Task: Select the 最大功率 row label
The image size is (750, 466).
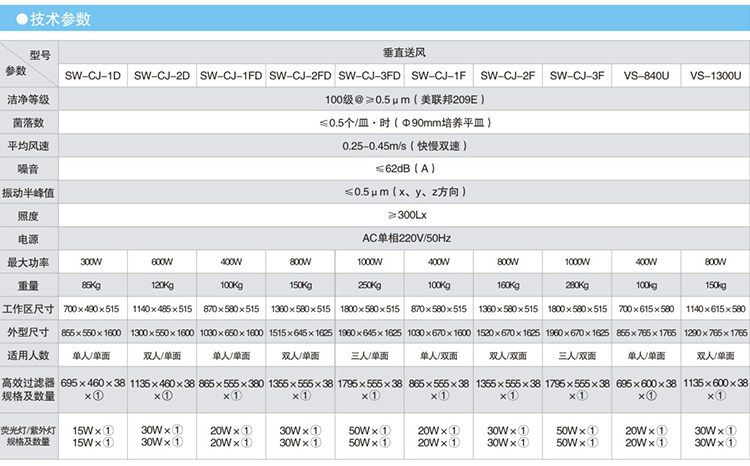Action: tap(28, 262)
